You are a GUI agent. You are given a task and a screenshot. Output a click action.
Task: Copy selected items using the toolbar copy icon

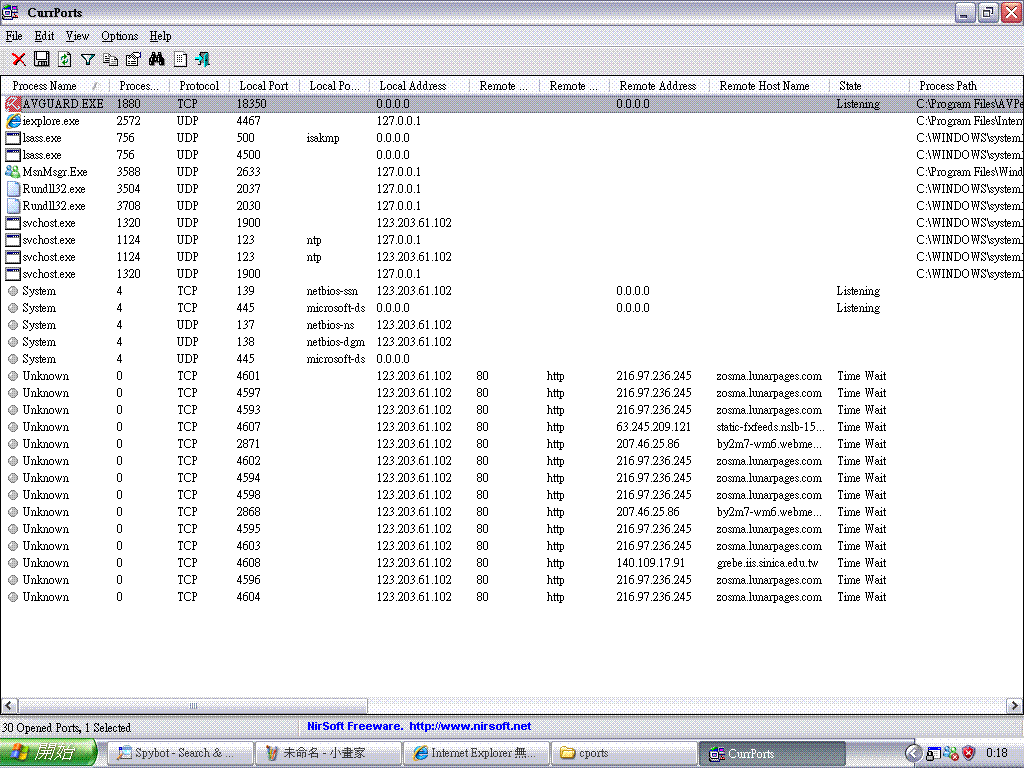[110, 59]
